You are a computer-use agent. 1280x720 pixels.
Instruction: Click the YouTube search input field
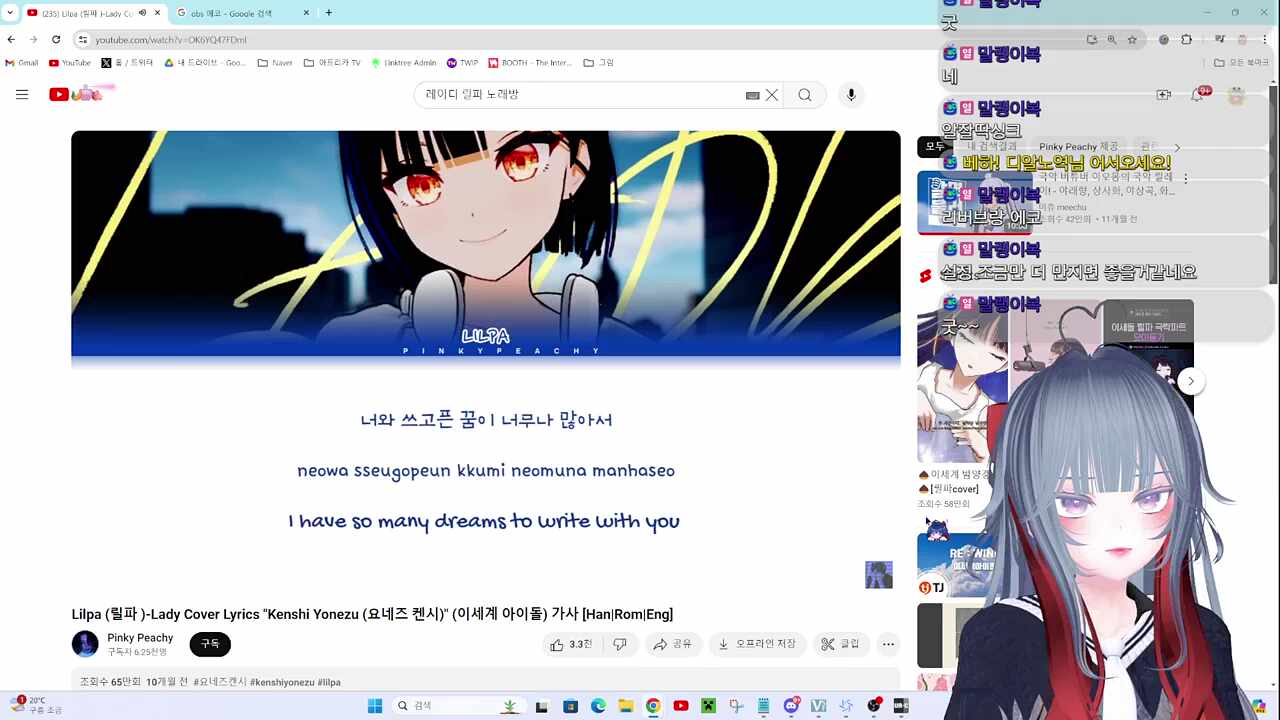tap(580, 95)
